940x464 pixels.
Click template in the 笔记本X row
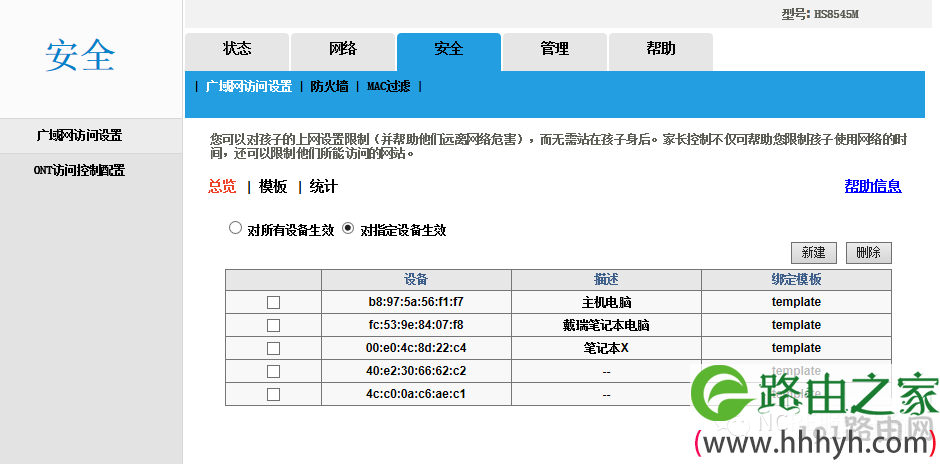coord(796,348)
